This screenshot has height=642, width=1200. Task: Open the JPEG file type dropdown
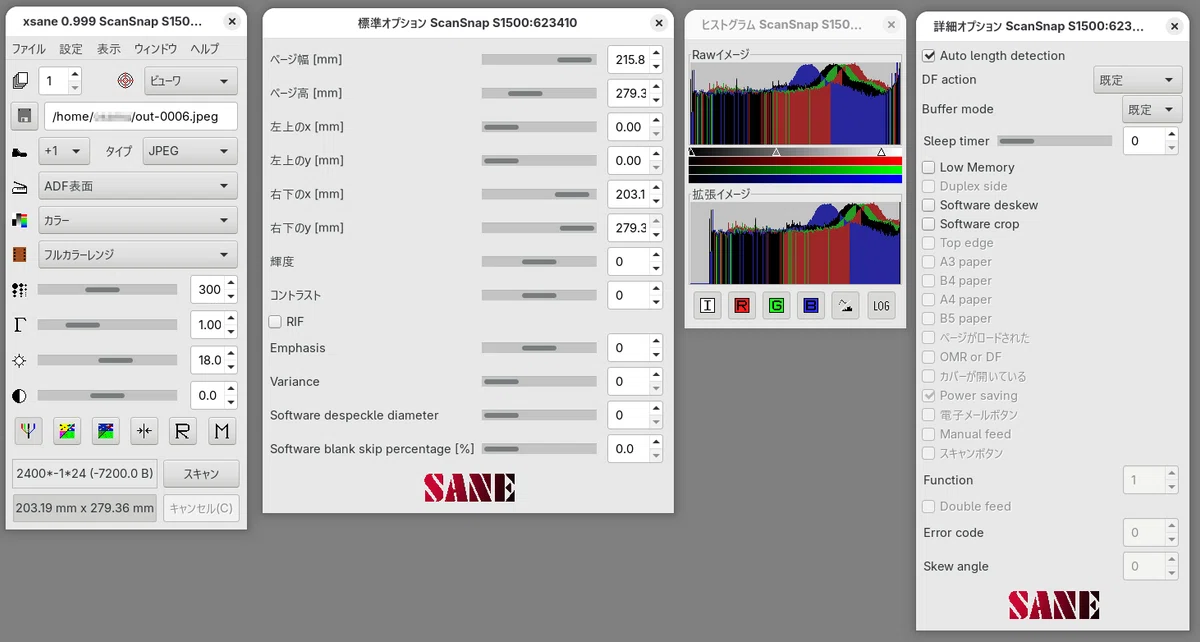(190, 151)
